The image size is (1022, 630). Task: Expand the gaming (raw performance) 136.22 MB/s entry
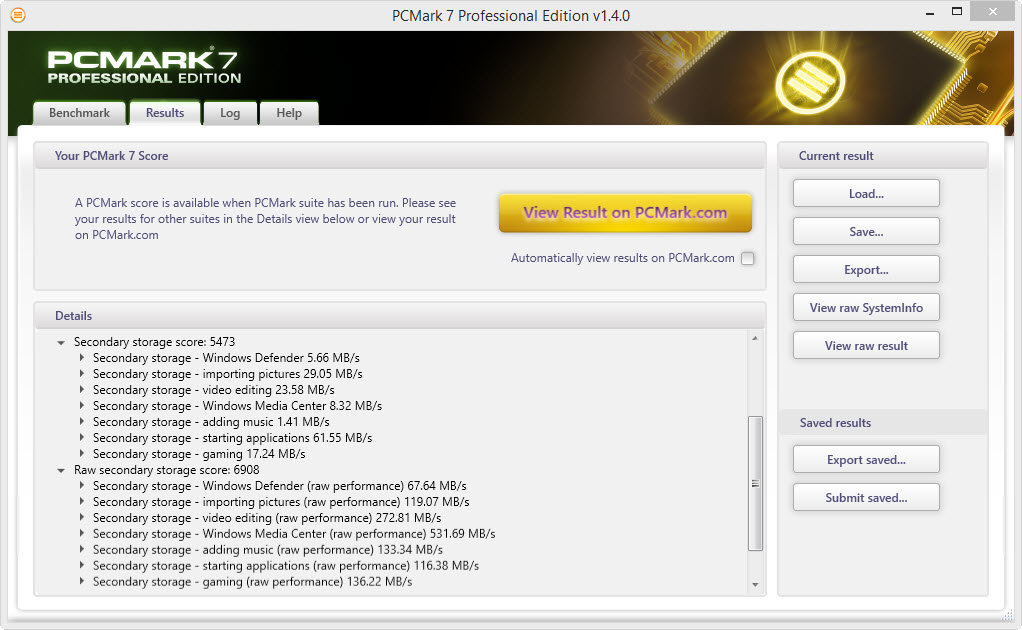pos(81,581)
